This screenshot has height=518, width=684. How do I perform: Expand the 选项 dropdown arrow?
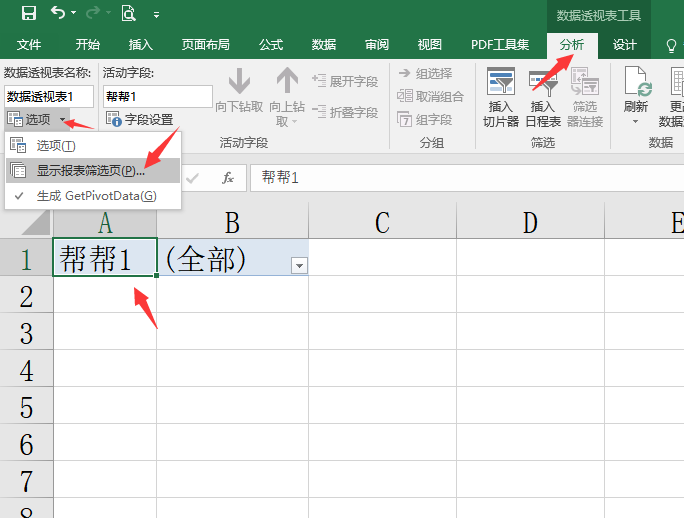pos(62,119)
